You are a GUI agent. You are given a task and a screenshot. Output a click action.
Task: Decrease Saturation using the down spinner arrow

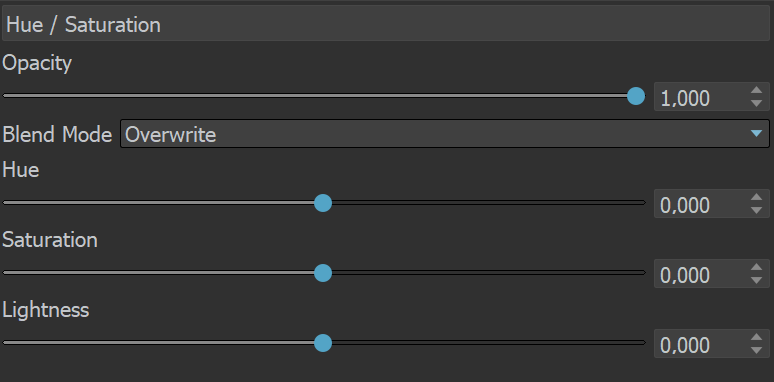756,280
